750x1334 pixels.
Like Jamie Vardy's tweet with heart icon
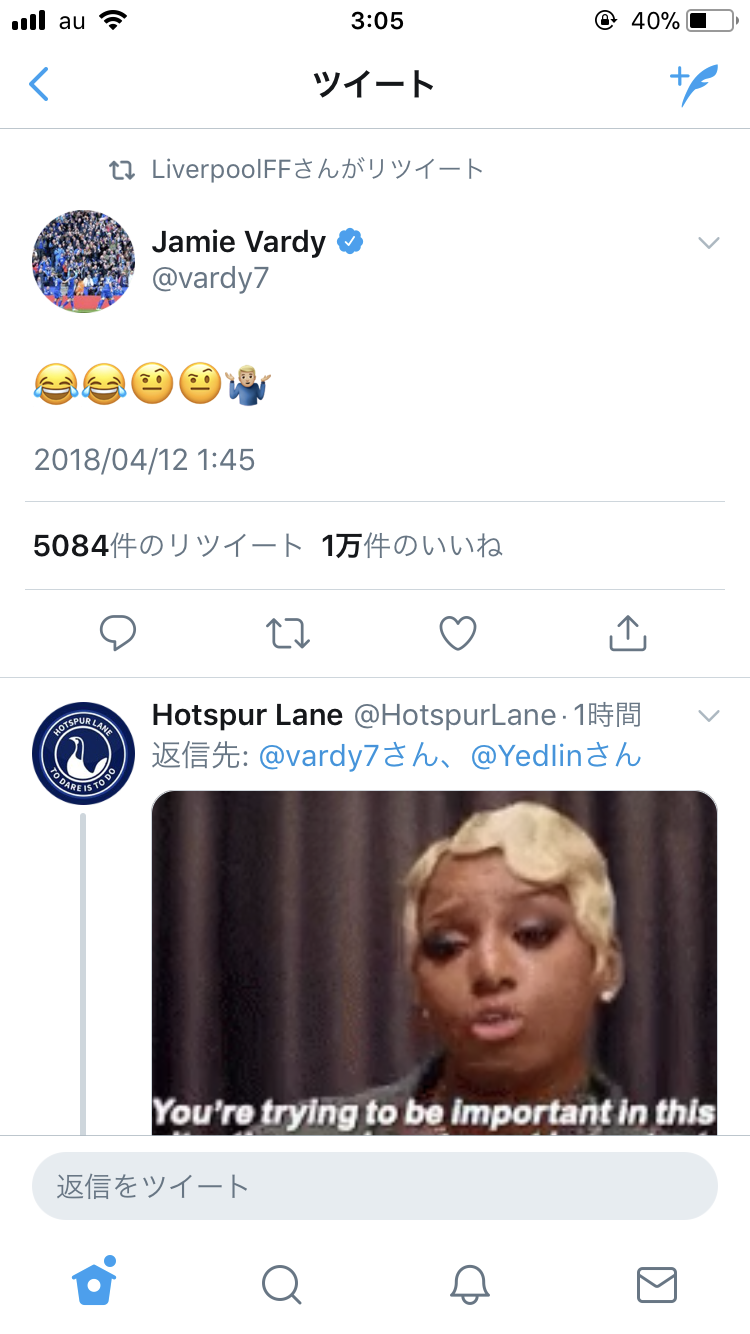click(x=458, y=632)
